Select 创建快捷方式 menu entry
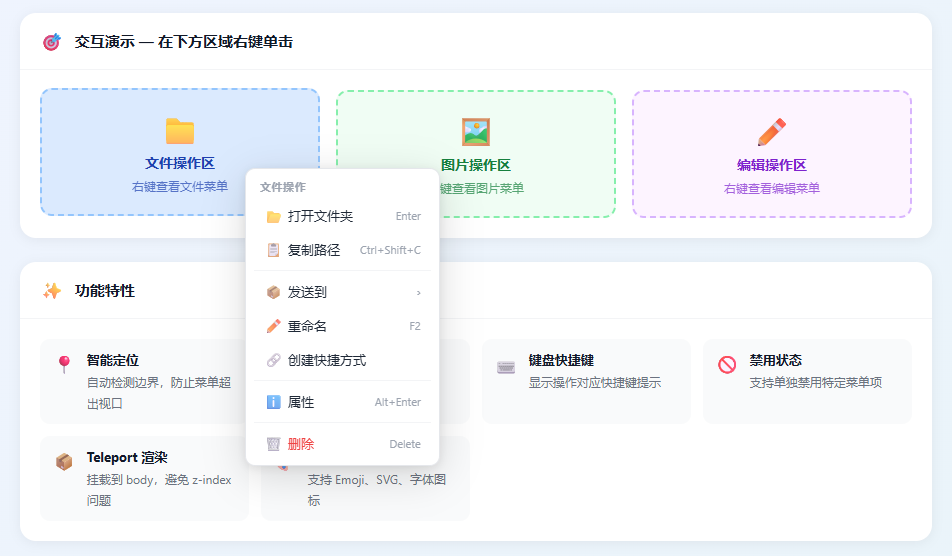Viewport: 952px width, 556px height. tap(342, 361)
